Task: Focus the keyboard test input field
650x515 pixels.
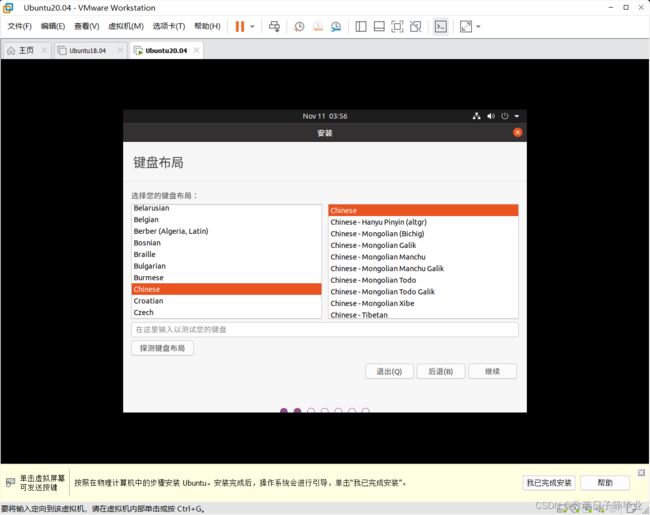Action: click(325, 330)
